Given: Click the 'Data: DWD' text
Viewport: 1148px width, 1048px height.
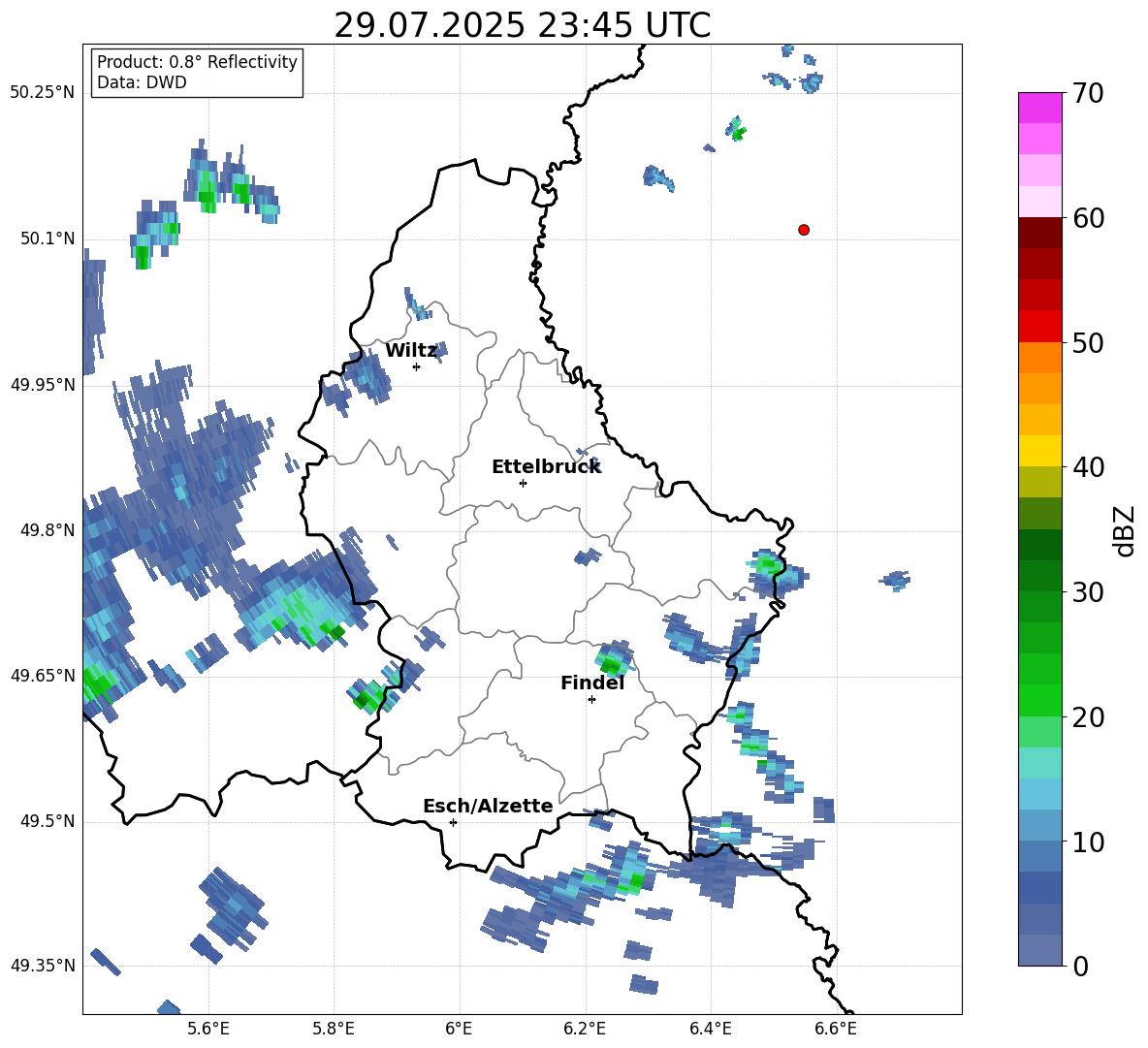Looking at the screenshot, I should (x=142, y=82).
